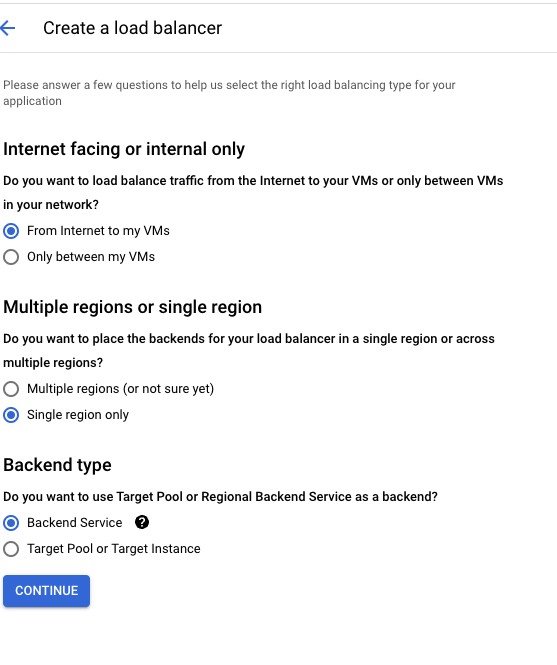Click the blue CONTINUE button

point(46,591)
